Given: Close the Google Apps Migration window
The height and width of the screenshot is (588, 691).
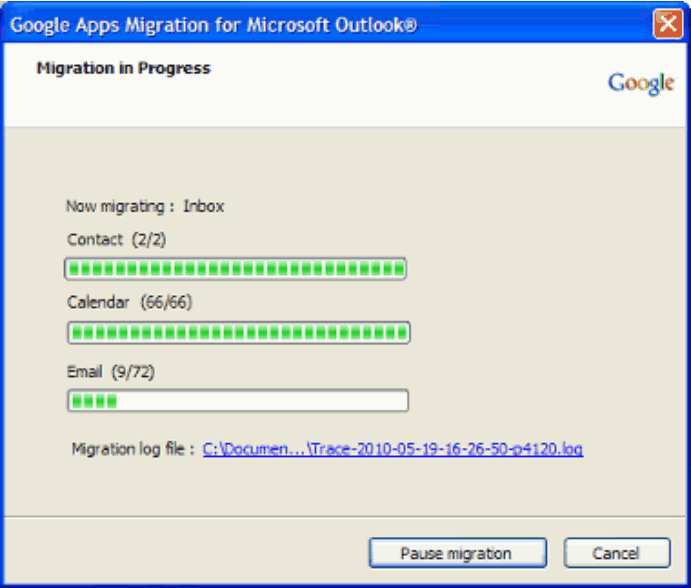Looking at the screenshot, I should coord(668,23).
